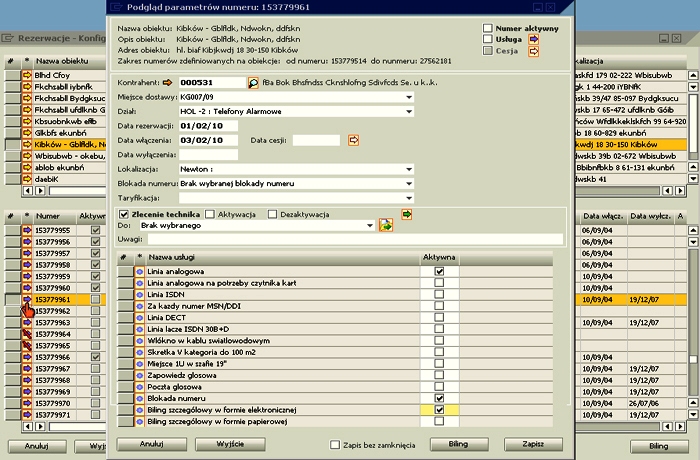Open the Miejsce dostawy dropdown

(409, 97)
